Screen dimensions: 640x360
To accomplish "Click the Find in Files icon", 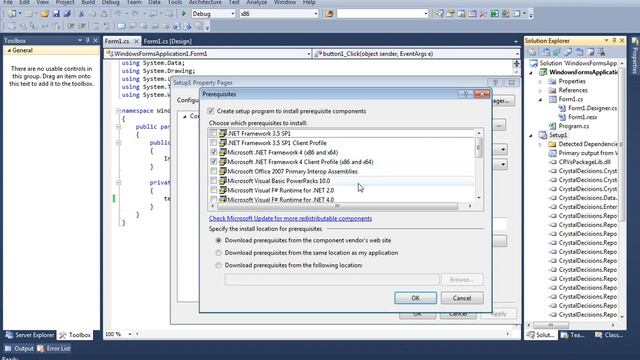I will click(329, 14).
